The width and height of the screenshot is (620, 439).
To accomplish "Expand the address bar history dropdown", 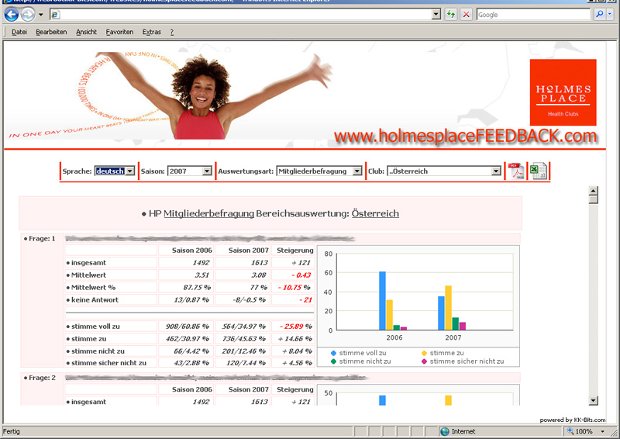I will (436, 15).
